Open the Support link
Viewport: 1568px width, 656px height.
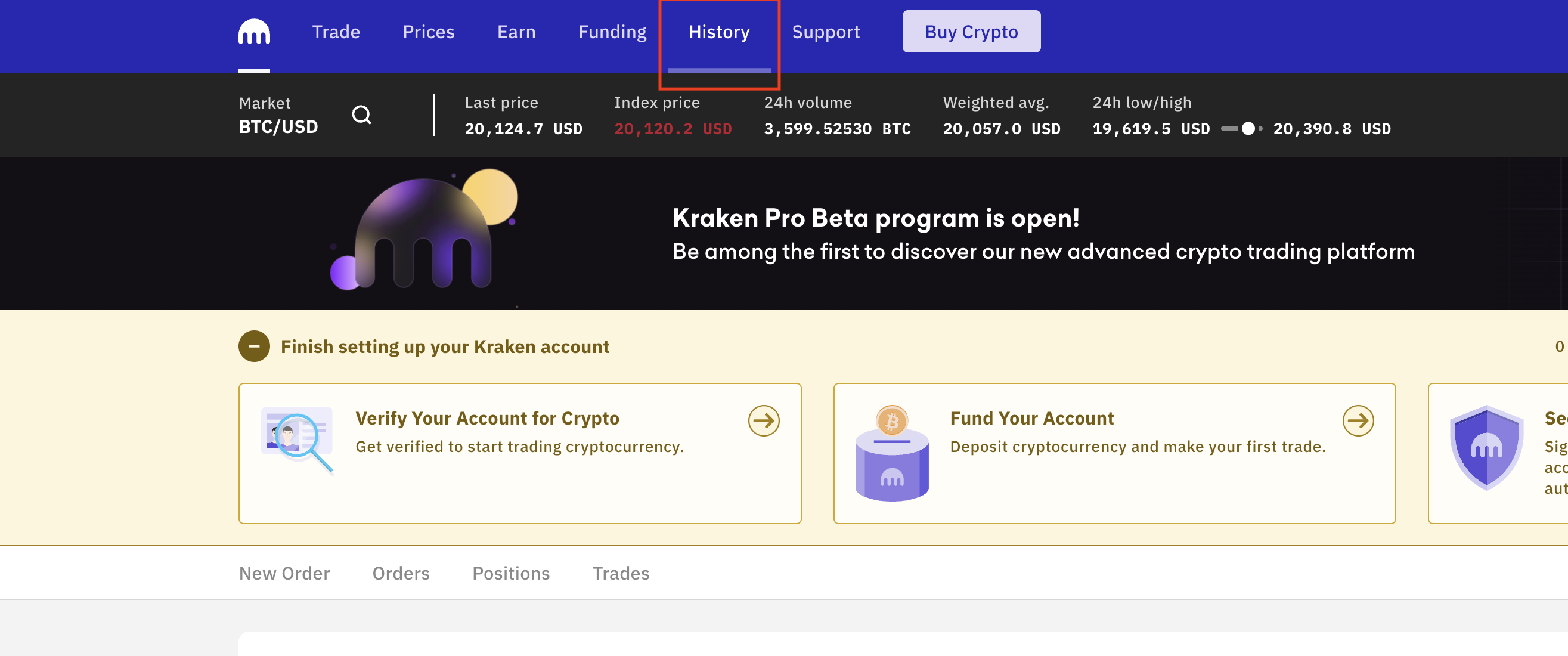(826, 32)
